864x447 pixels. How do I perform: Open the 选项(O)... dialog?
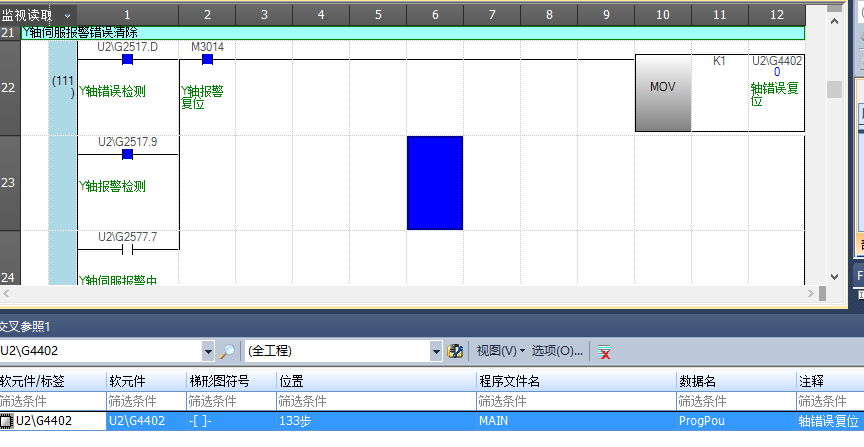click(x=557, y=351)
